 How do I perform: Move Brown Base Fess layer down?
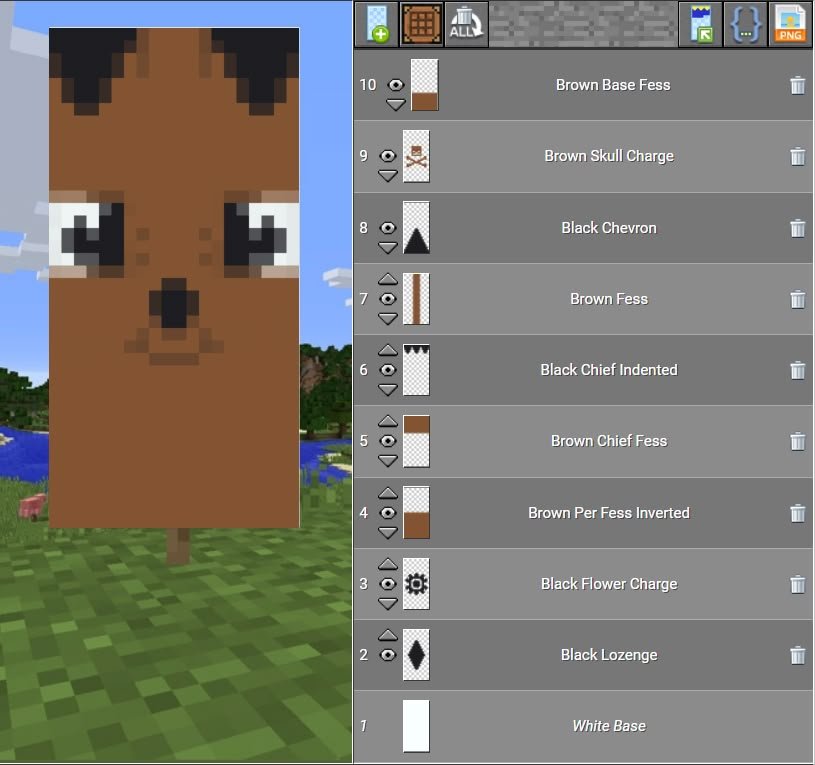coord(396,104)
